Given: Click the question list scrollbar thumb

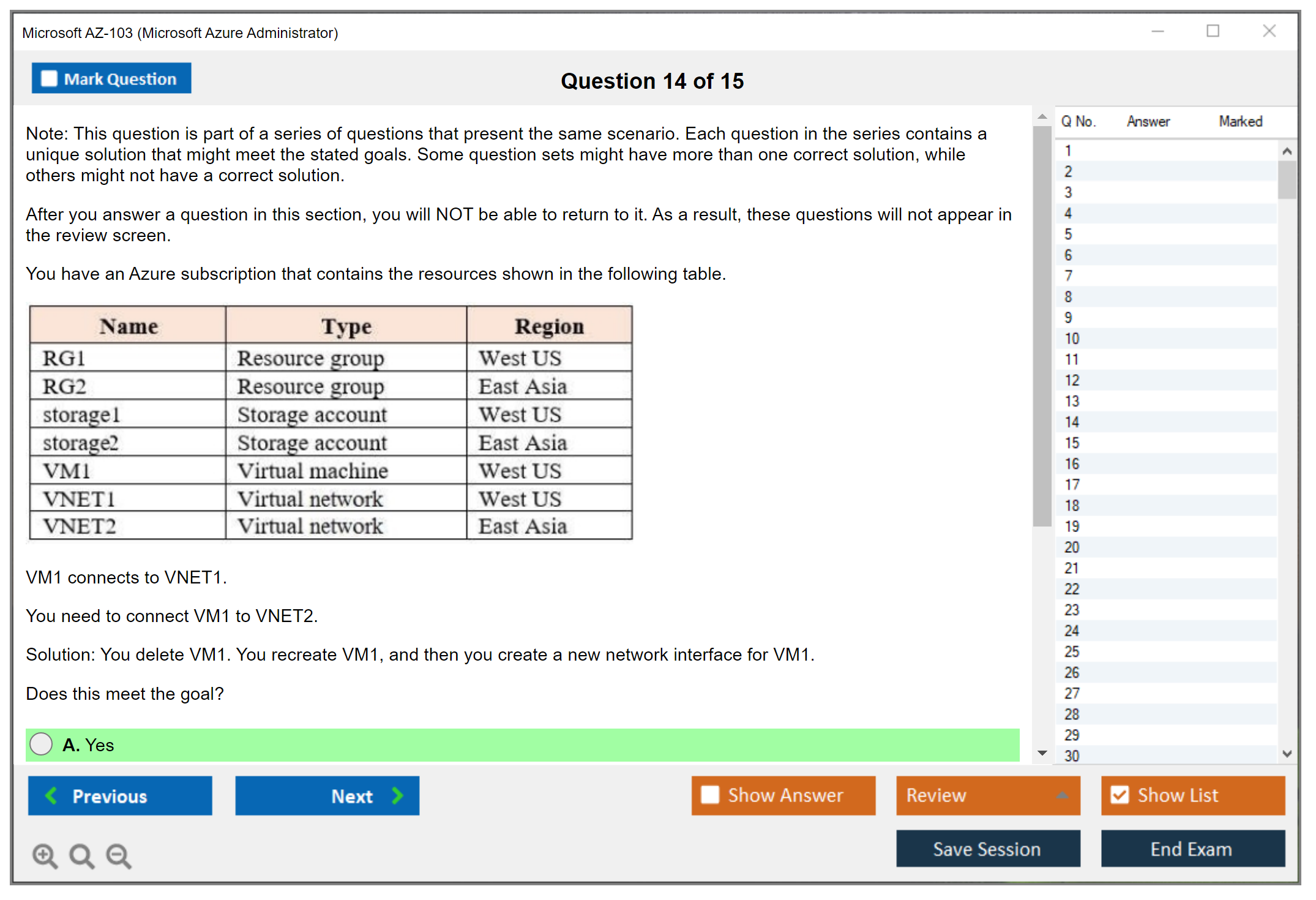Looking at the screenshot, I should [x=1287, y=179].
